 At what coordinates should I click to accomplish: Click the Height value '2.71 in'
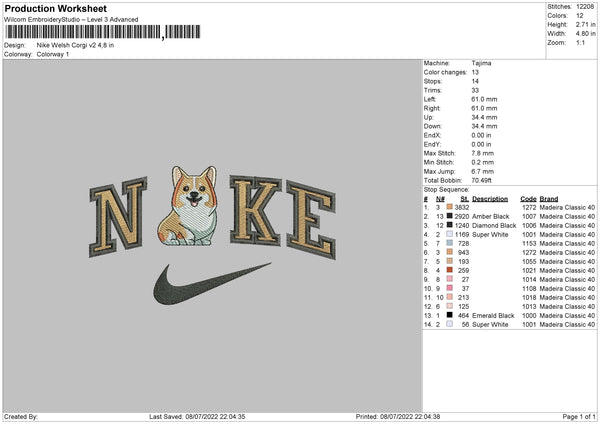pos(585,24)
